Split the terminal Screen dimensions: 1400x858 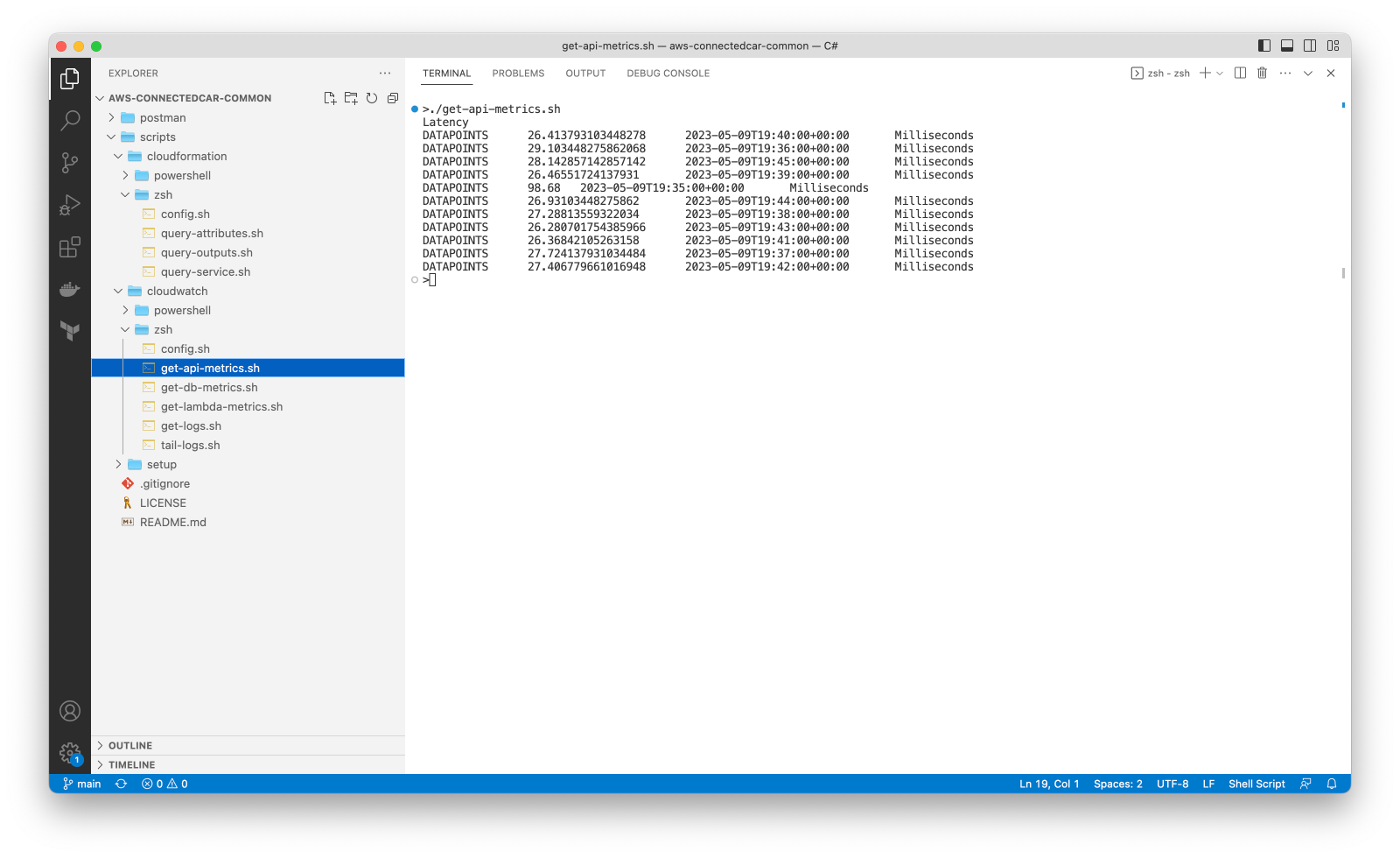tap(1240, 74)
